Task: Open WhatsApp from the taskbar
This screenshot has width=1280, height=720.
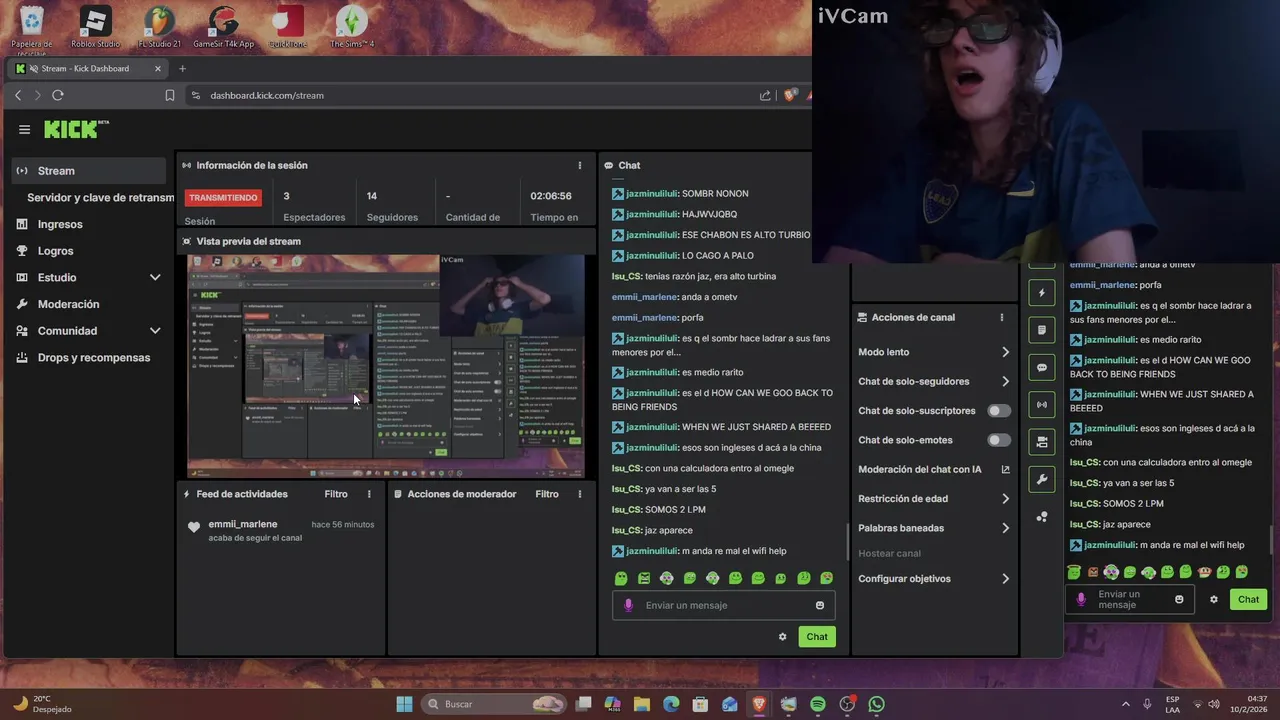Action: click(x=877, y=704)
